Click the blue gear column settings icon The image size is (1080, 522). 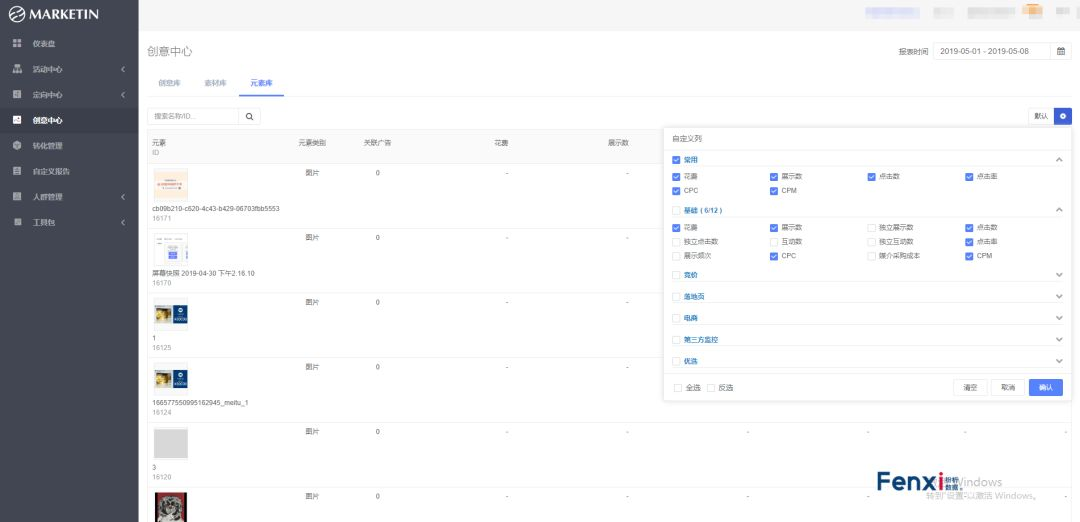(x=1063, y=116)
